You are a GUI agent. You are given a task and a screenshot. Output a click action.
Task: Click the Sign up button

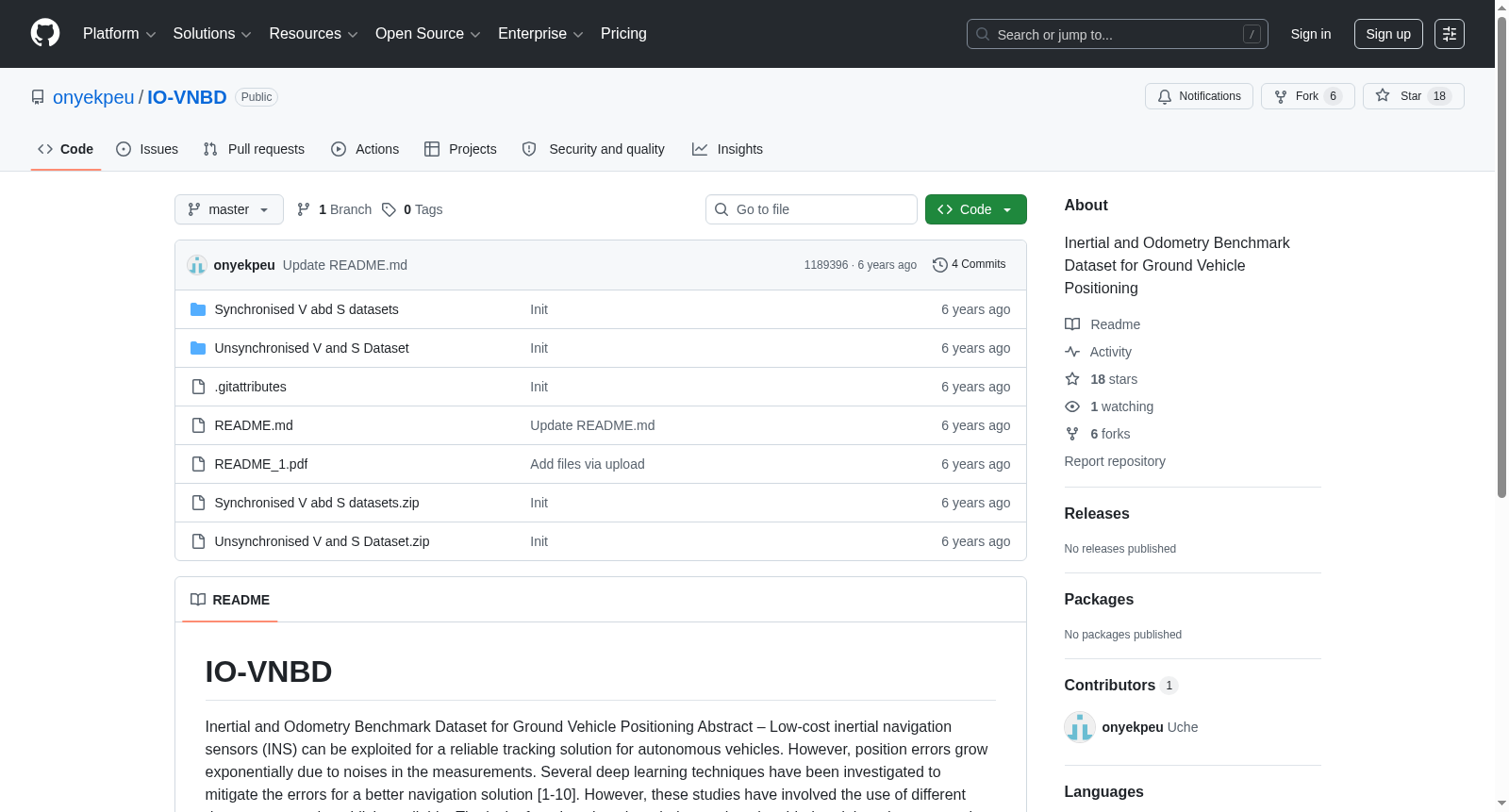click(1388, 34)
